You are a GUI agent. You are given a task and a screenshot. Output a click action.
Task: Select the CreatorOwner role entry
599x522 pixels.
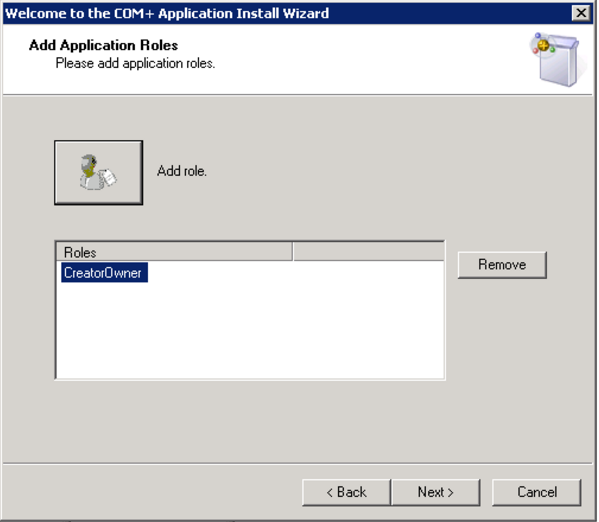[x=104, y=272]
